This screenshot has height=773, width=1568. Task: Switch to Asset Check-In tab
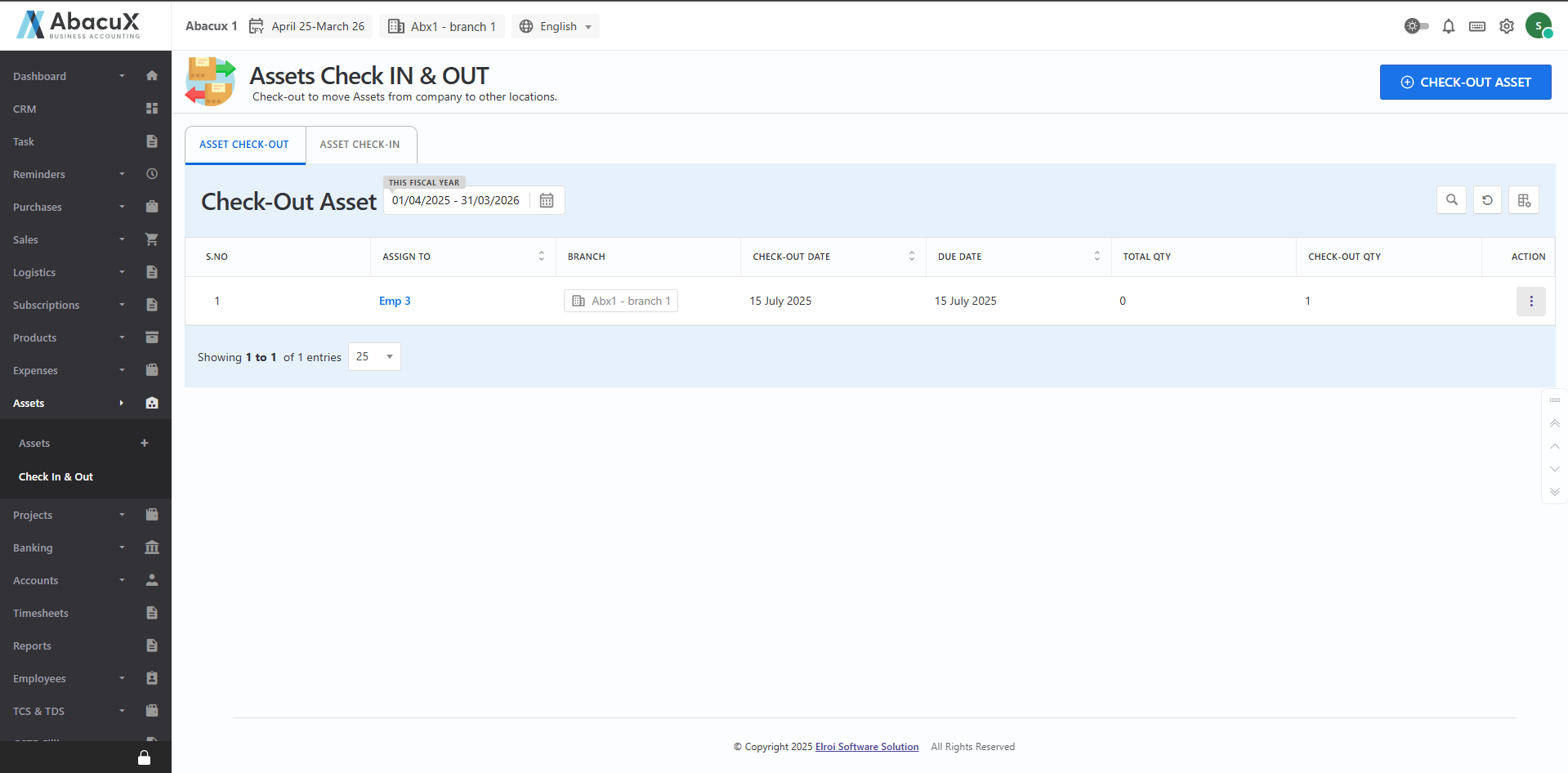tap(360, 145)
